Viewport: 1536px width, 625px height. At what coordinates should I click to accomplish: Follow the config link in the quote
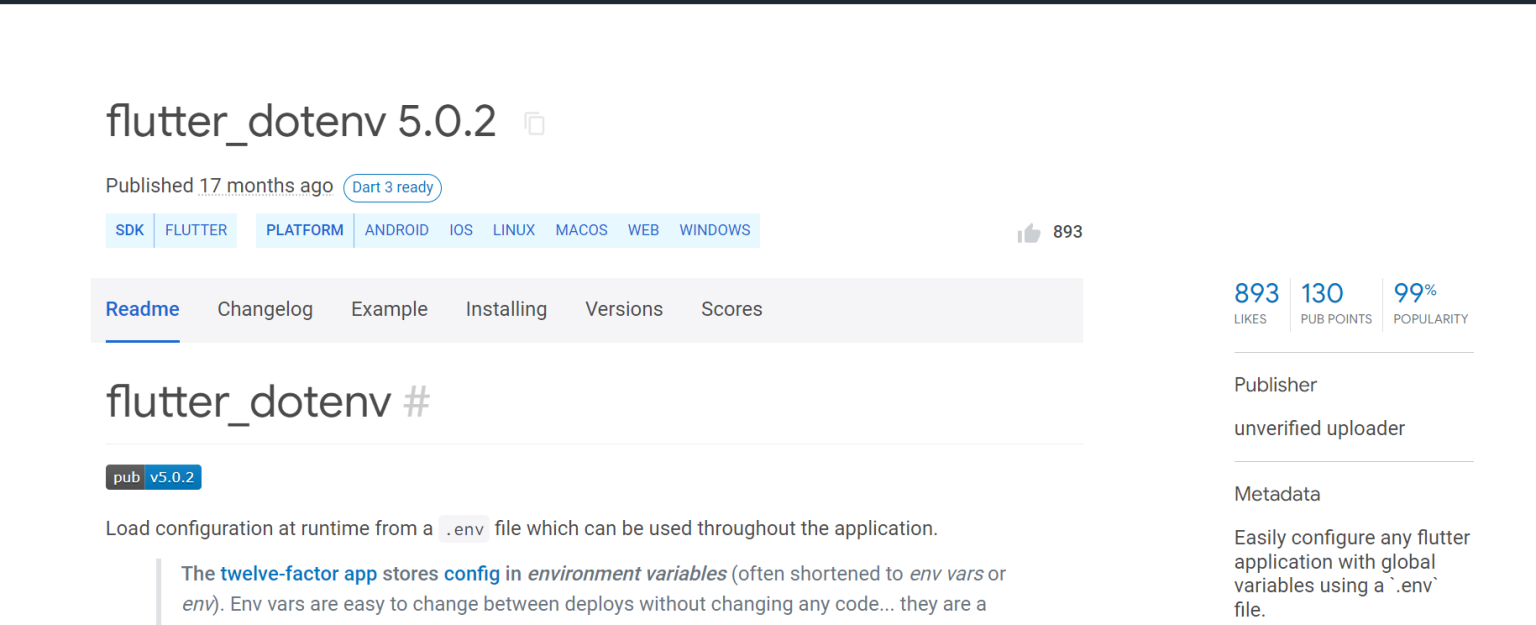tap(476, 574)
